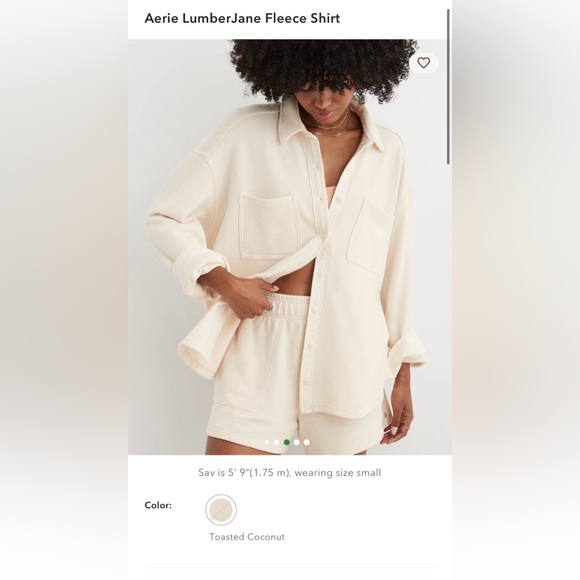
Task: Click the vertical scrollbar thumb
Action: (x=449, y=87)
